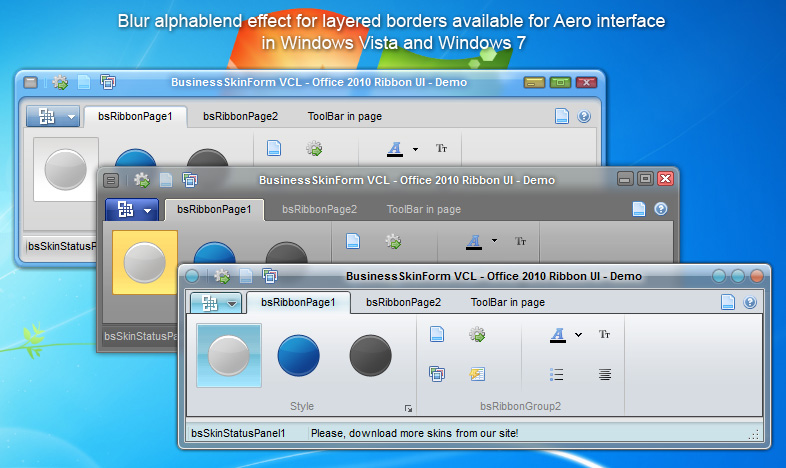Expand font color dropdown in middle window
Image resolution: width=786 pixels, height=468 pixels.
point(494,241)
